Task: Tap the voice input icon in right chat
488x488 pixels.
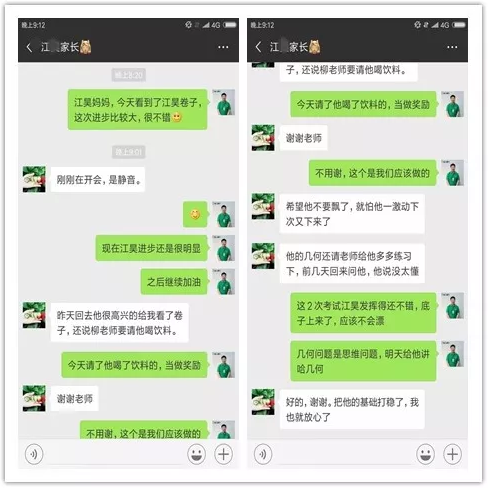Action: pyautogui.click(x=263, y=454)
